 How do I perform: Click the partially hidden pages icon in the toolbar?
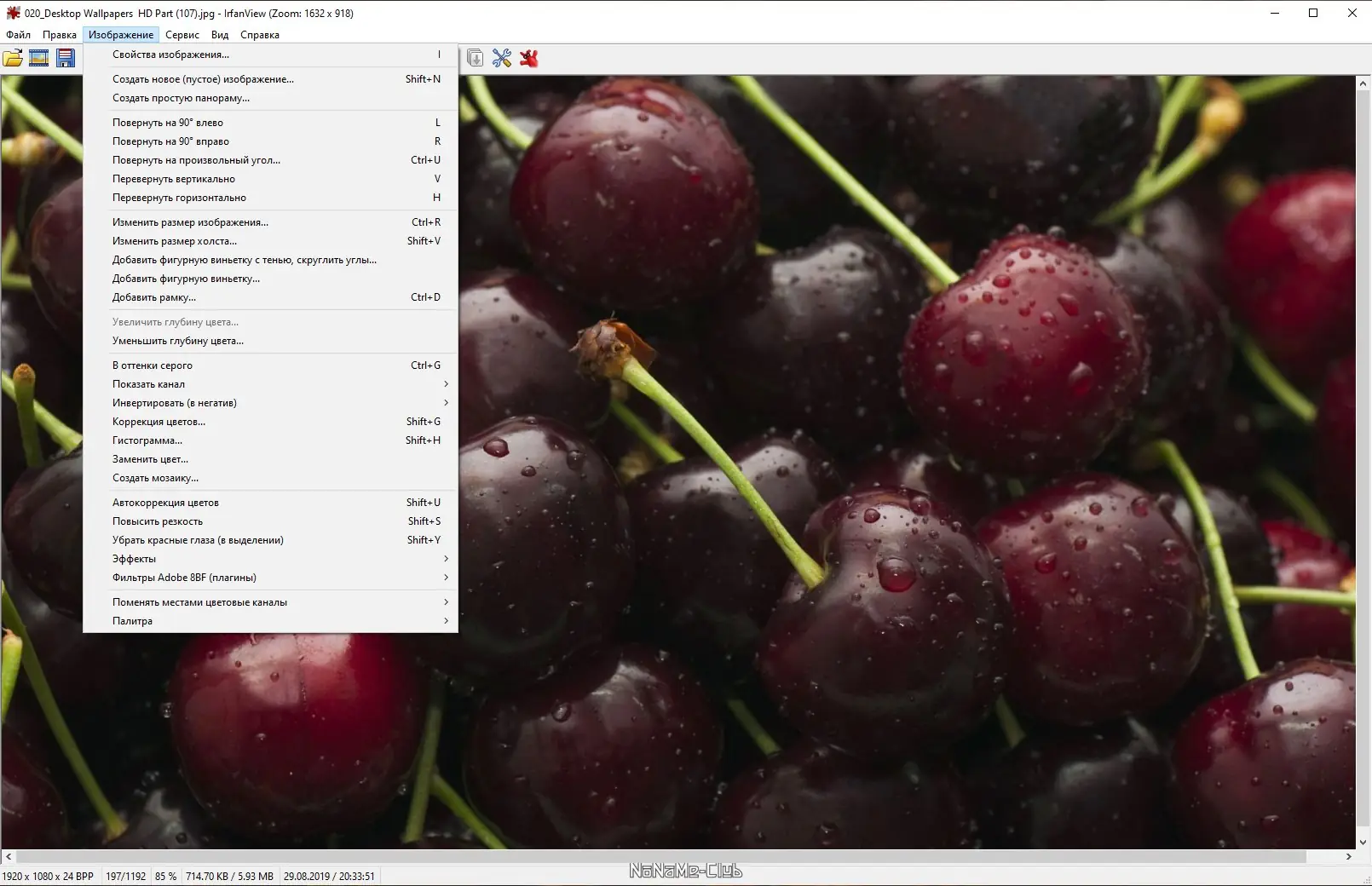tap(475, 58)
